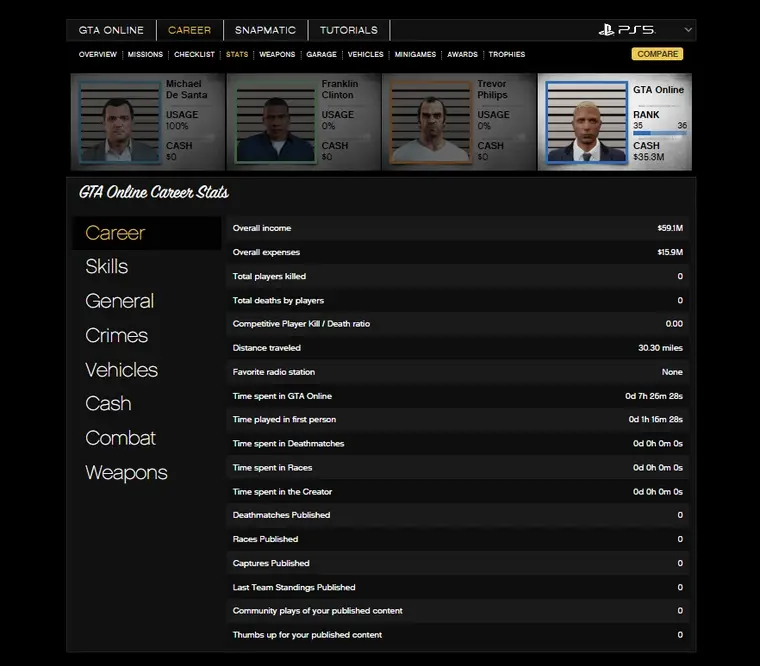Select the GTA Online character portrait

[x=586, y=122]
